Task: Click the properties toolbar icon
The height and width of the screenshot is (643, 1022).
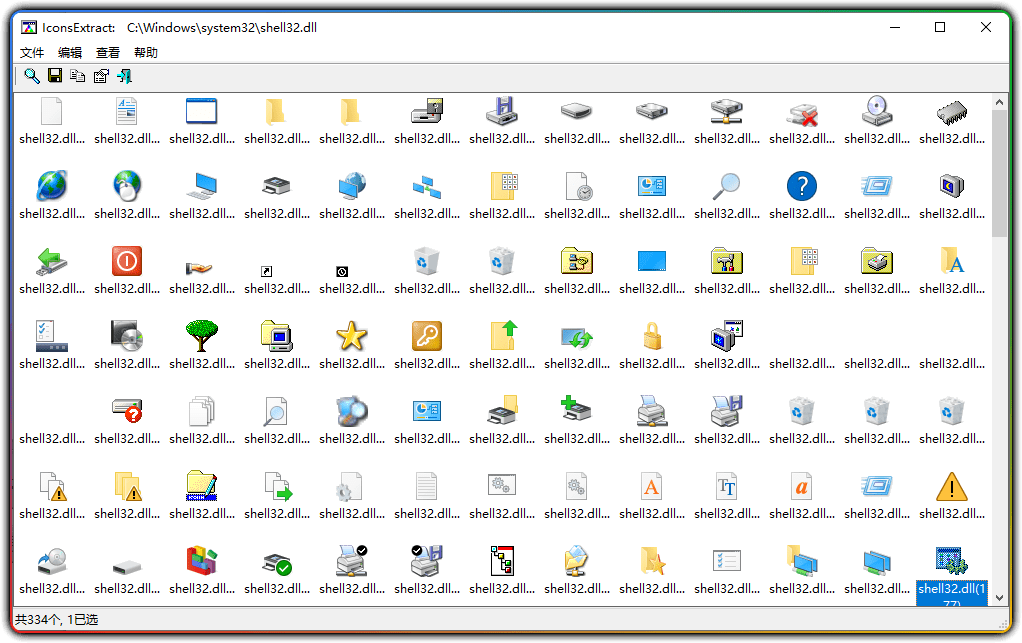Action: tap(101, 76)
